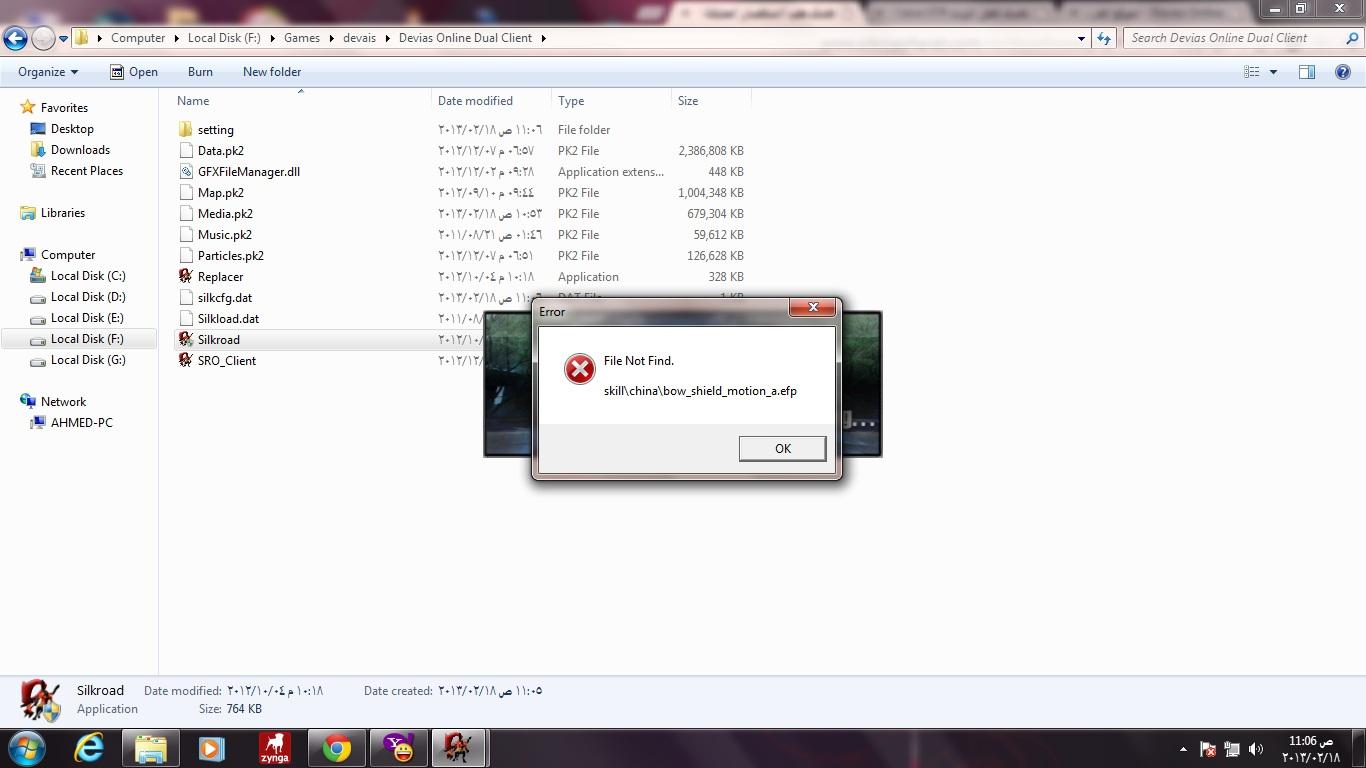The width and height of the screenshot is (1366, 768).
Task: Select the Replacer application icon
Action: (x=185, y=277)
